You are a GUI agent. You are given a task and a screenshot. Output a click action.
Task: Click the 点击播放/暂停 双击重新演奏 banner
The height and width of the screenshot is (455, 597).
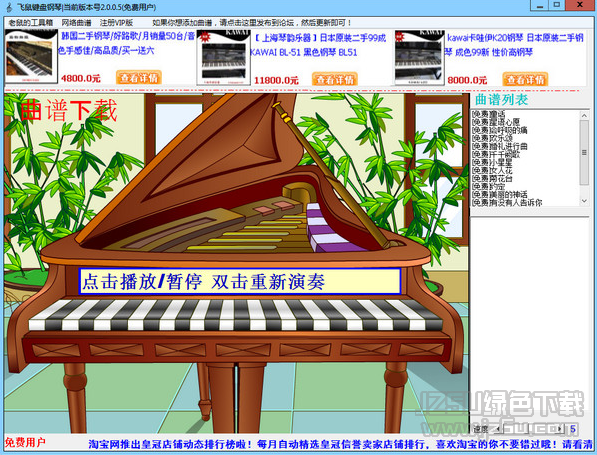point(240,281)
